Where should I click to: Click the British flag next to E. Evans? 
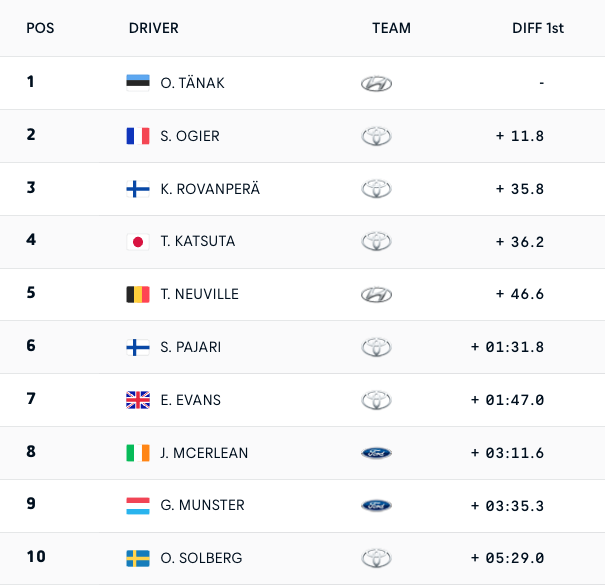click(138, 400)
